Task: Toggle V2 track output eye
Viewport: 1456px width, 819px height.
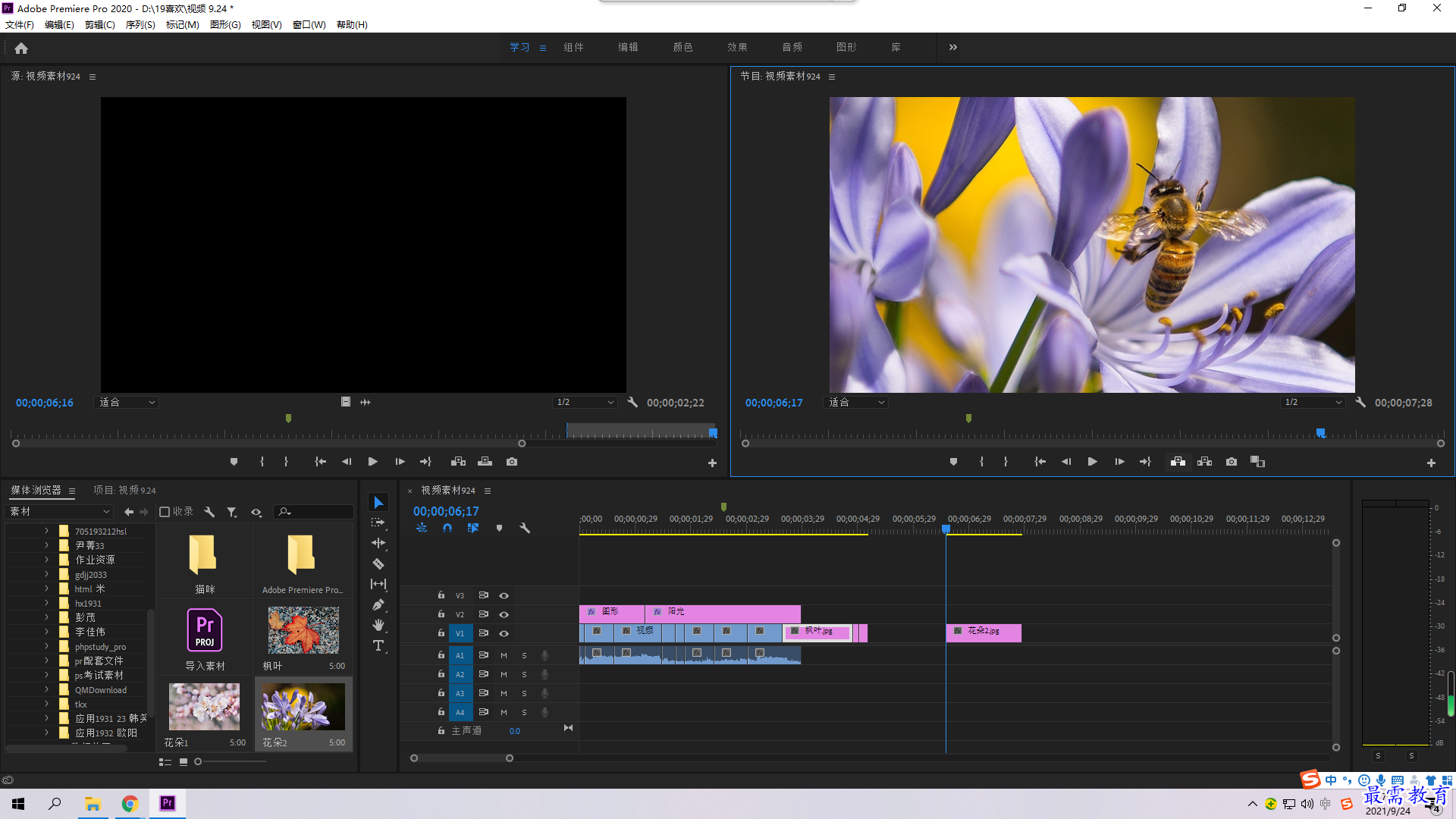Action: pyautogui.click(x=504, y=615)
